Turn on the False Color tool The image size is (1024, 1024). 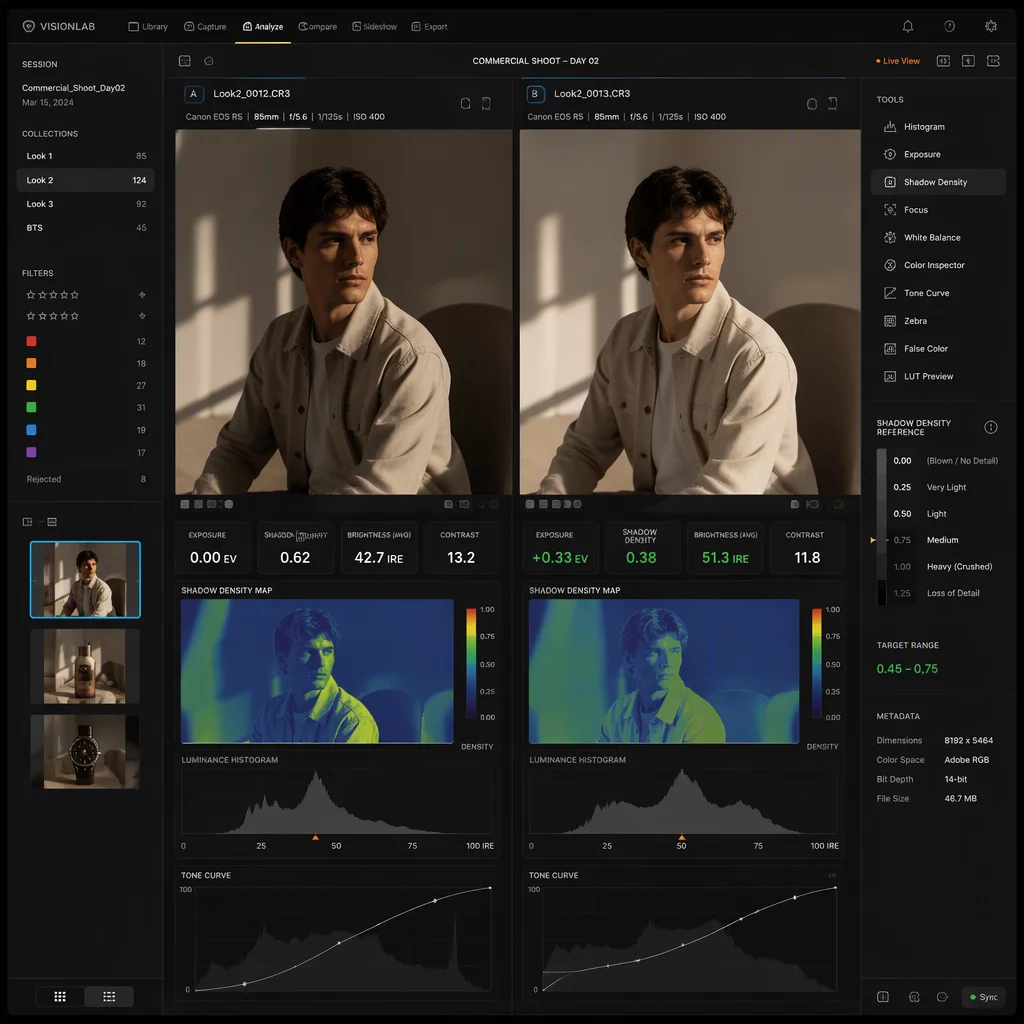coord(938,349)
